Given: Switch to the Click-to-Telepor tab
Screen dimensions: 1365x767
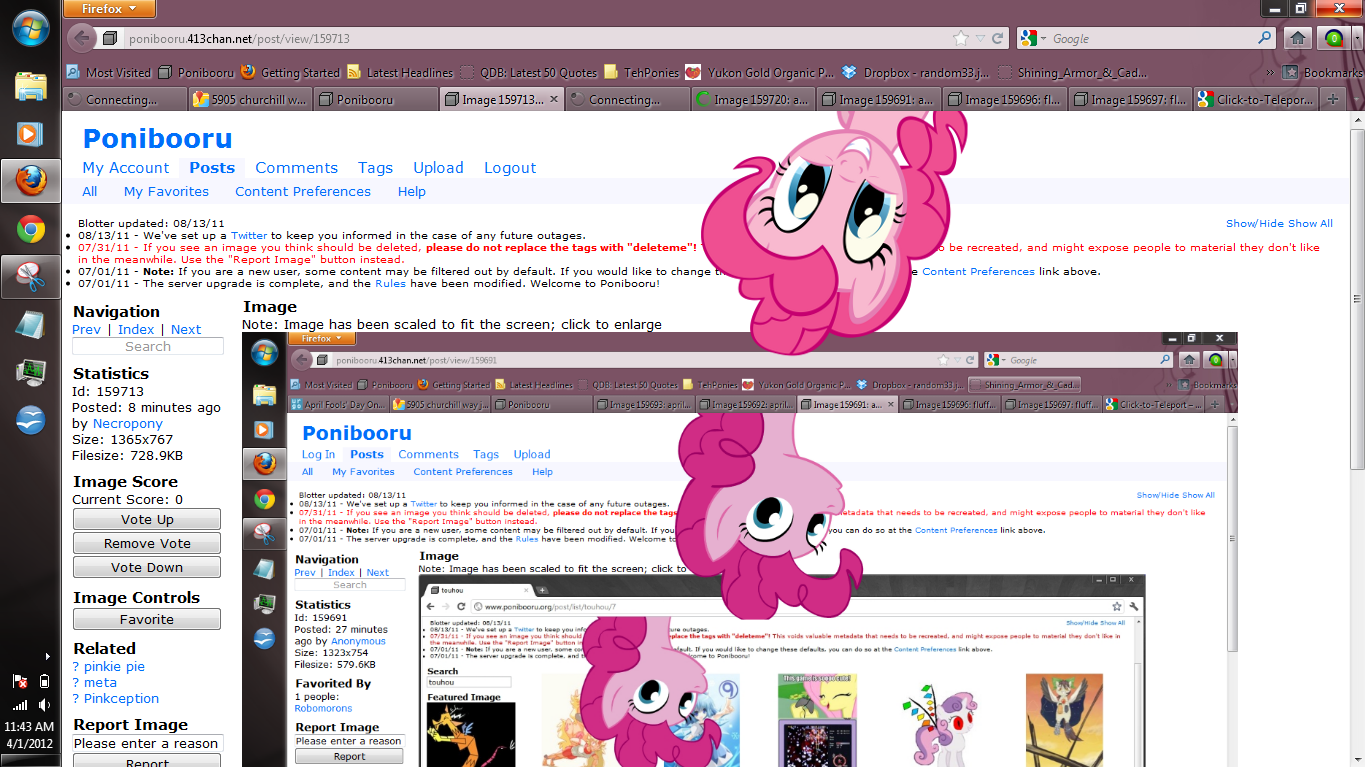Looking at the screenshot, I should tap(1255, 99).
